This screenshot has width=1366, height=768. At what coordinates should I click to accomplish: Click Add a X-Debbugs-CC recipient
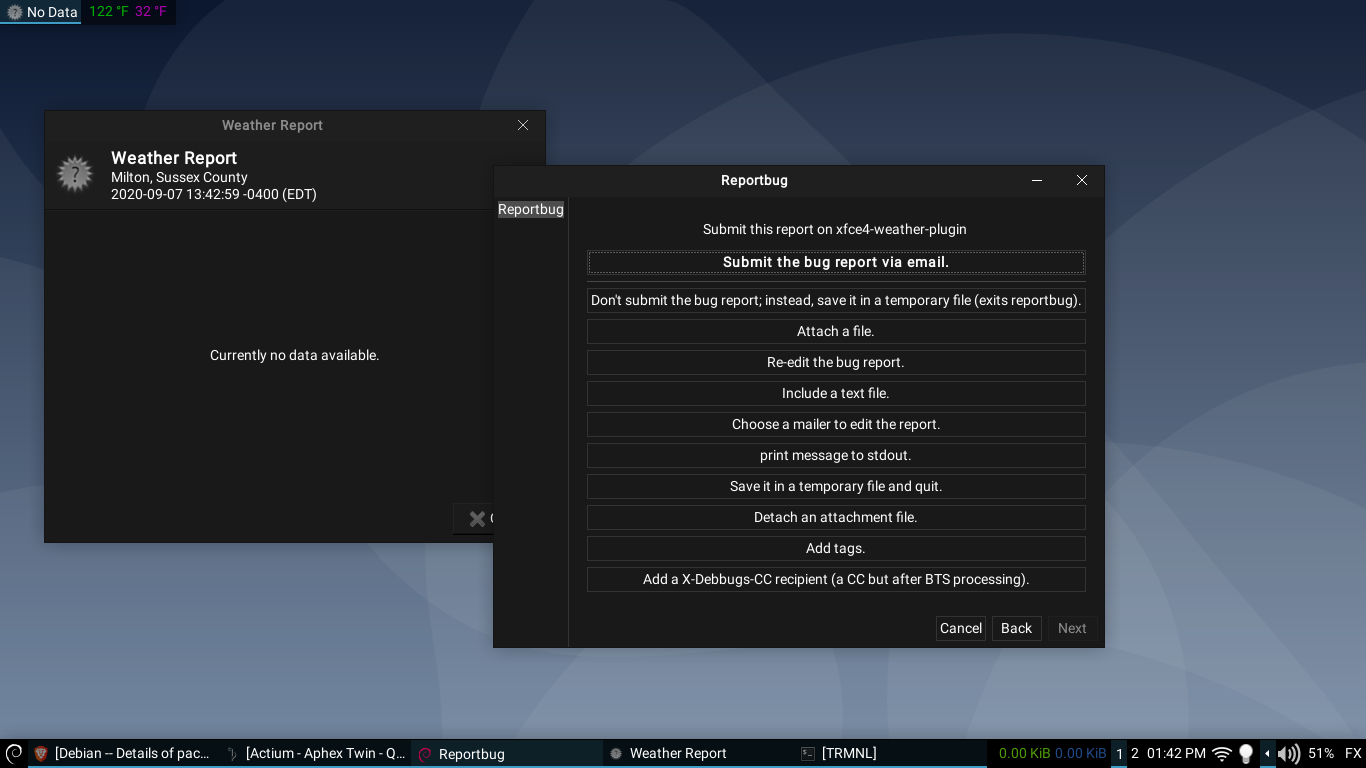(x=836, y=579)
